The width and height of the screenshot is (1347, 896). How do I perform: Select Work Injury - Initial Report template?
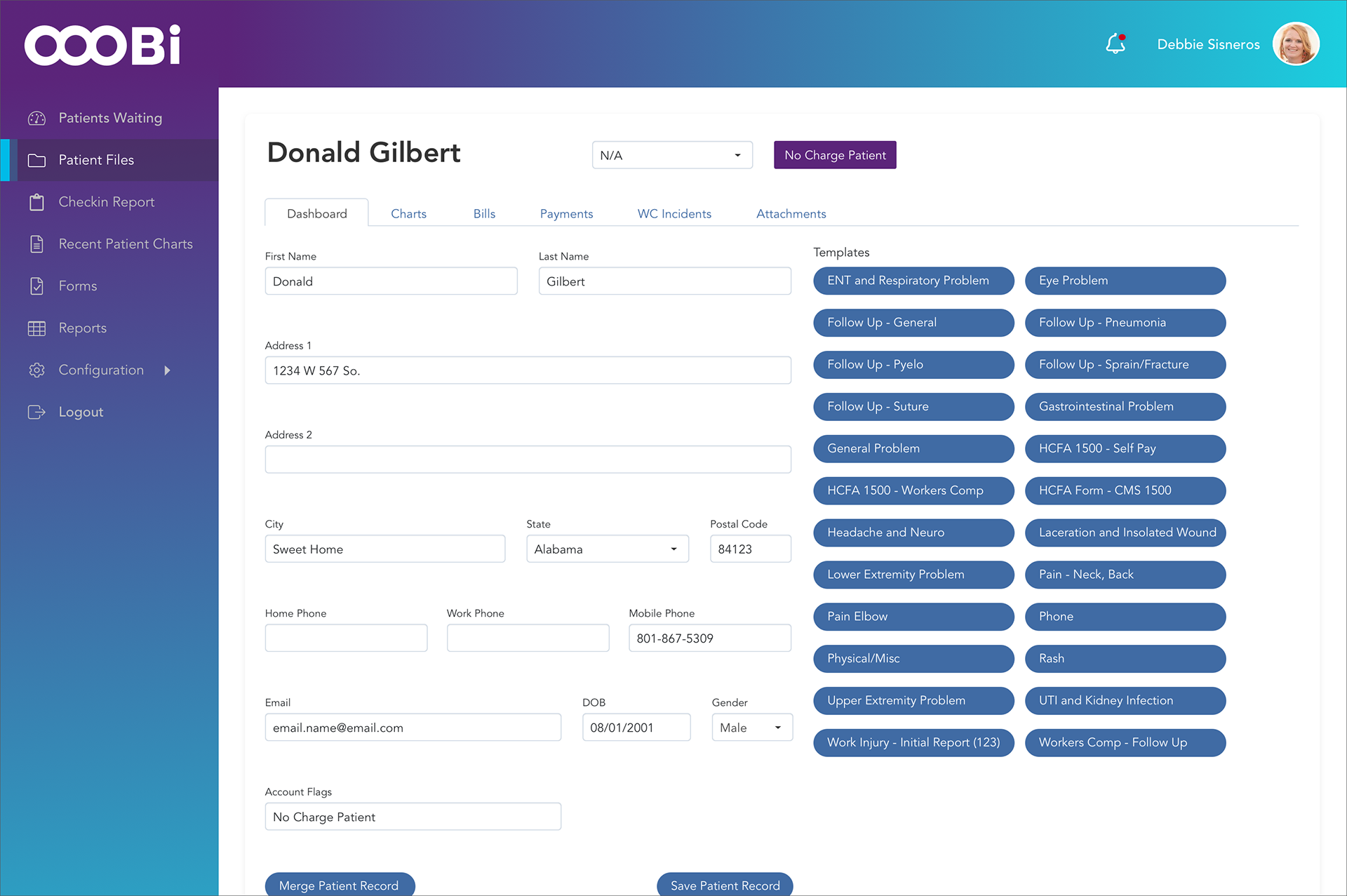(913, 743)
